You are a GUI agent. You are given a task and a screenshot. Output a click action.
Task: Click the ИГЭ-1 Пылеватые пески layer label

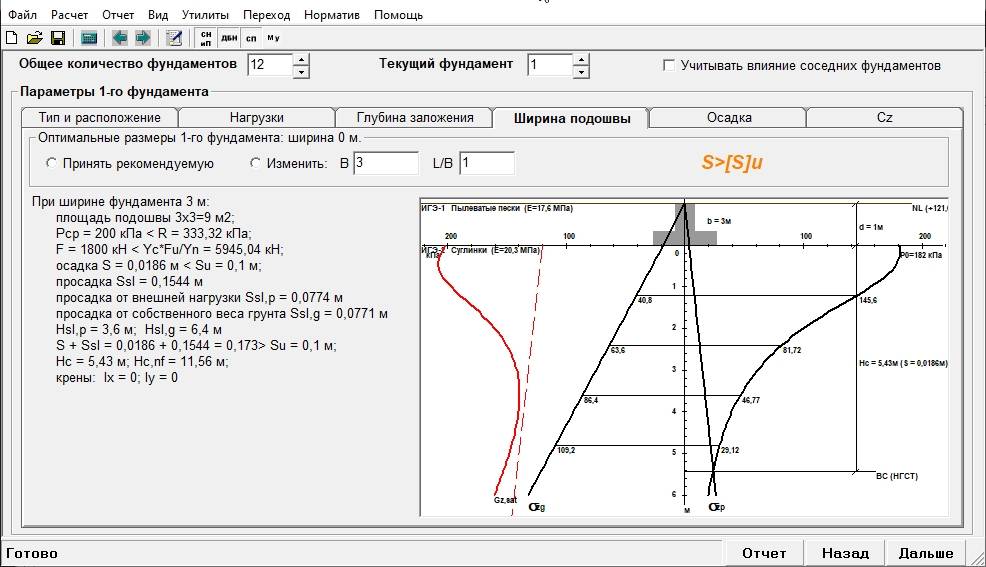coord(497,208)
